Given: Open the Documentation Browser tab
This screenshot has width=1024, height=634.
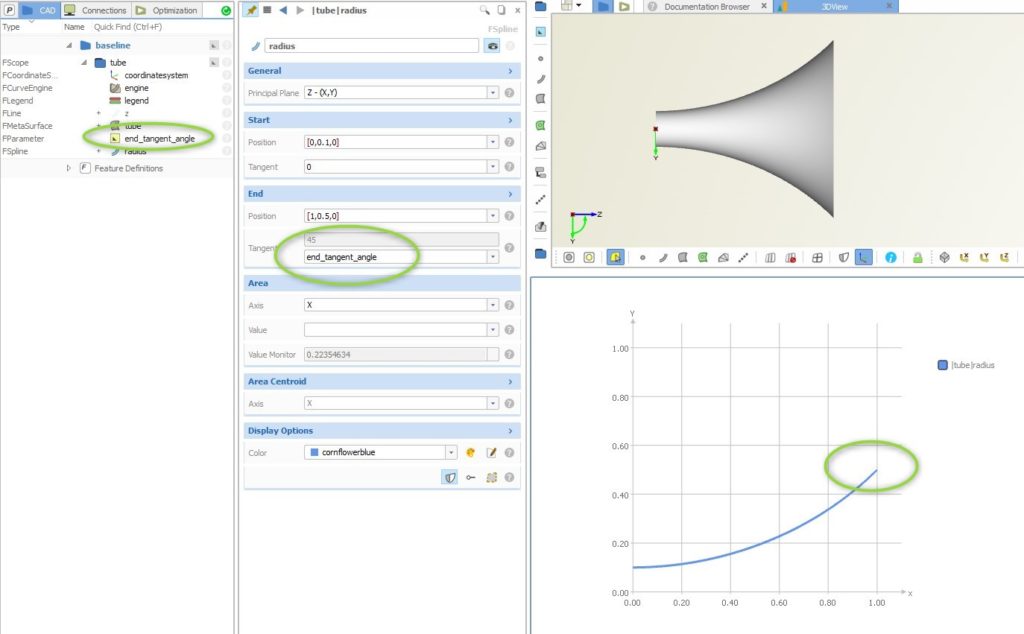Looking at the screenshot, I should point(706,7).
